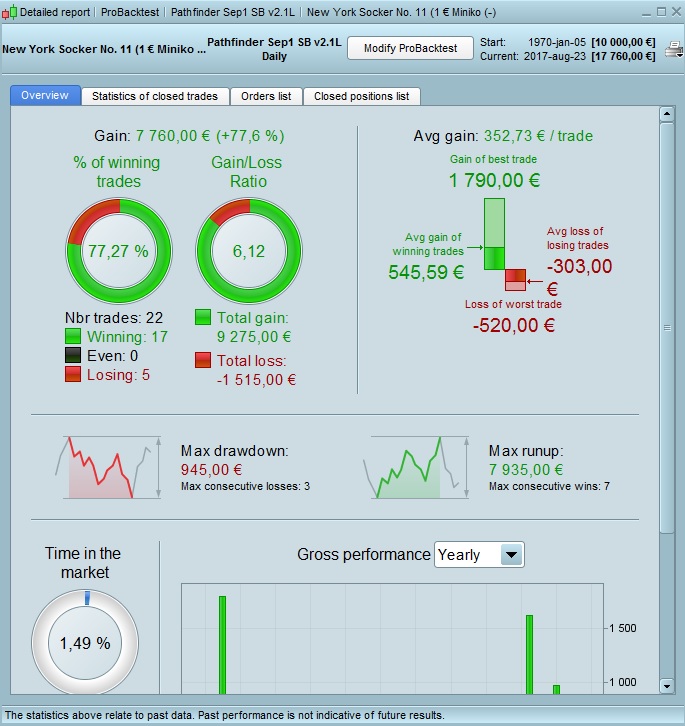Click the scrollbar down arrow

(x=666, y=686)
